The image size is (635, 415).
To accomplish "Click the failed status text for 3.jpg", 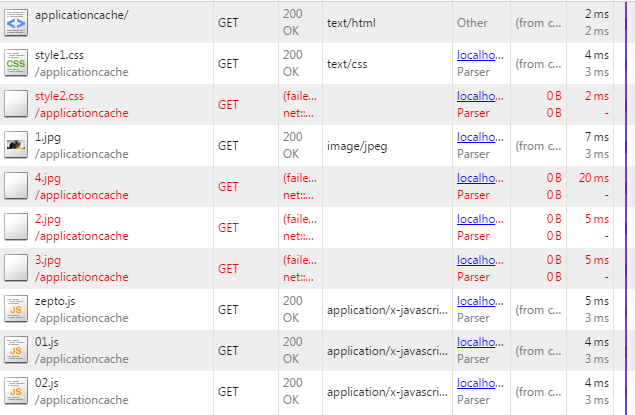I will click(x=299, y=260).
